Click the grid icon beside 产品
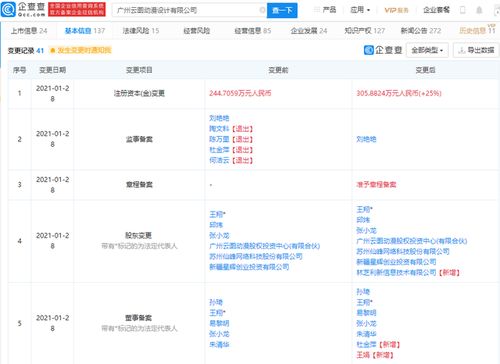Image resolution: width=500 pixels, height=364 pixels. (317, 10)
